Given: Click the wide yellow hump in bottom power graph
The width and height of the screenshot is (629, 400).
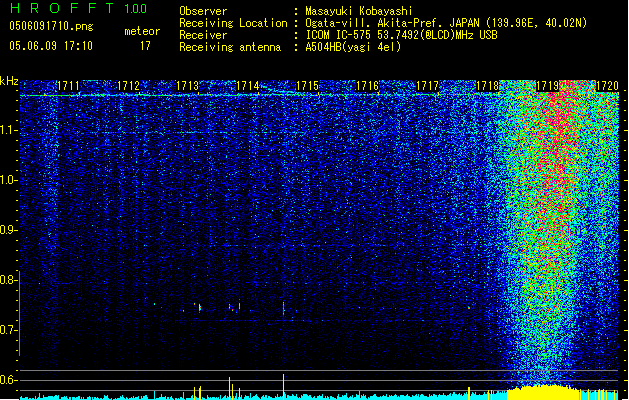Looking at the screenshot, I should (x=543, y=392).
